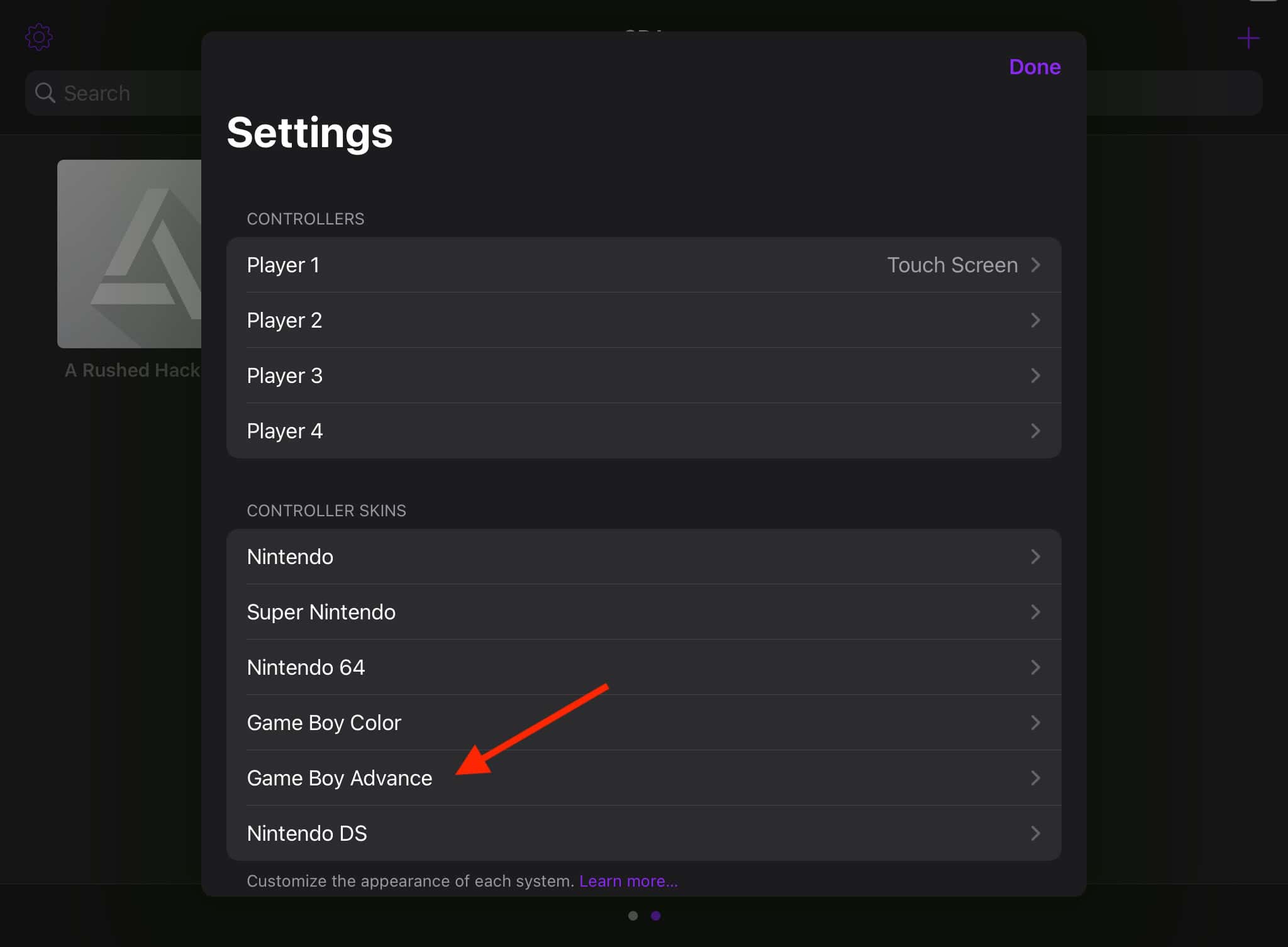Navigate to Controllers section

click(x=306, y=218)
